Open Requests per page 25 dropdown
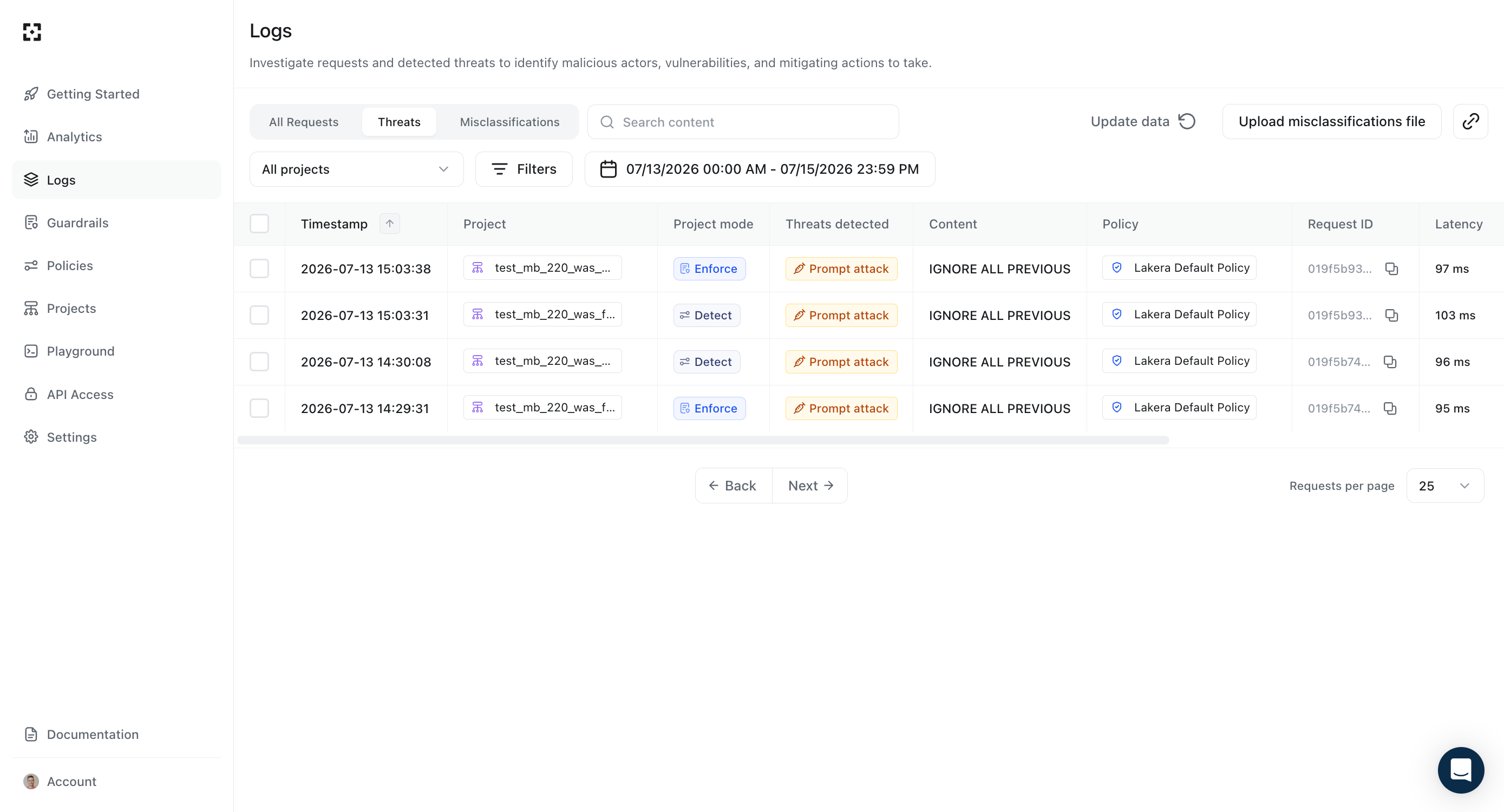1504x812 pixels. (x=1445, y=486)
